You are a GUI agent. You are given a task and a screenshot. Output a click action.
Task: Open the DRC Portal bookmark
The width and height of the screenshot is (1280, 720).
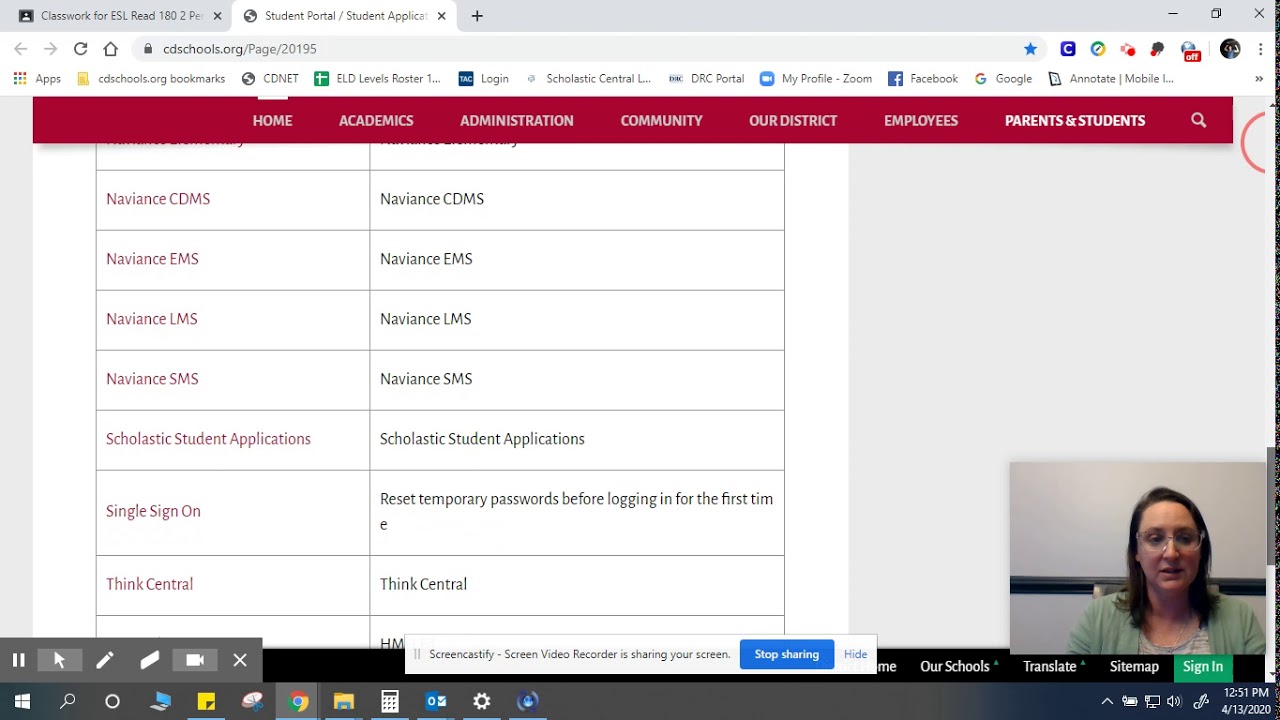706,78
